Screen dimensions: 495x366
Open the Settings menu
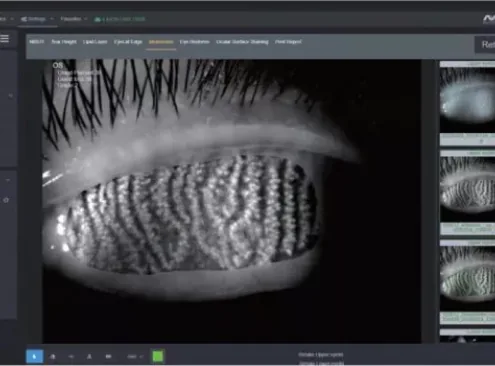point(33,19)
